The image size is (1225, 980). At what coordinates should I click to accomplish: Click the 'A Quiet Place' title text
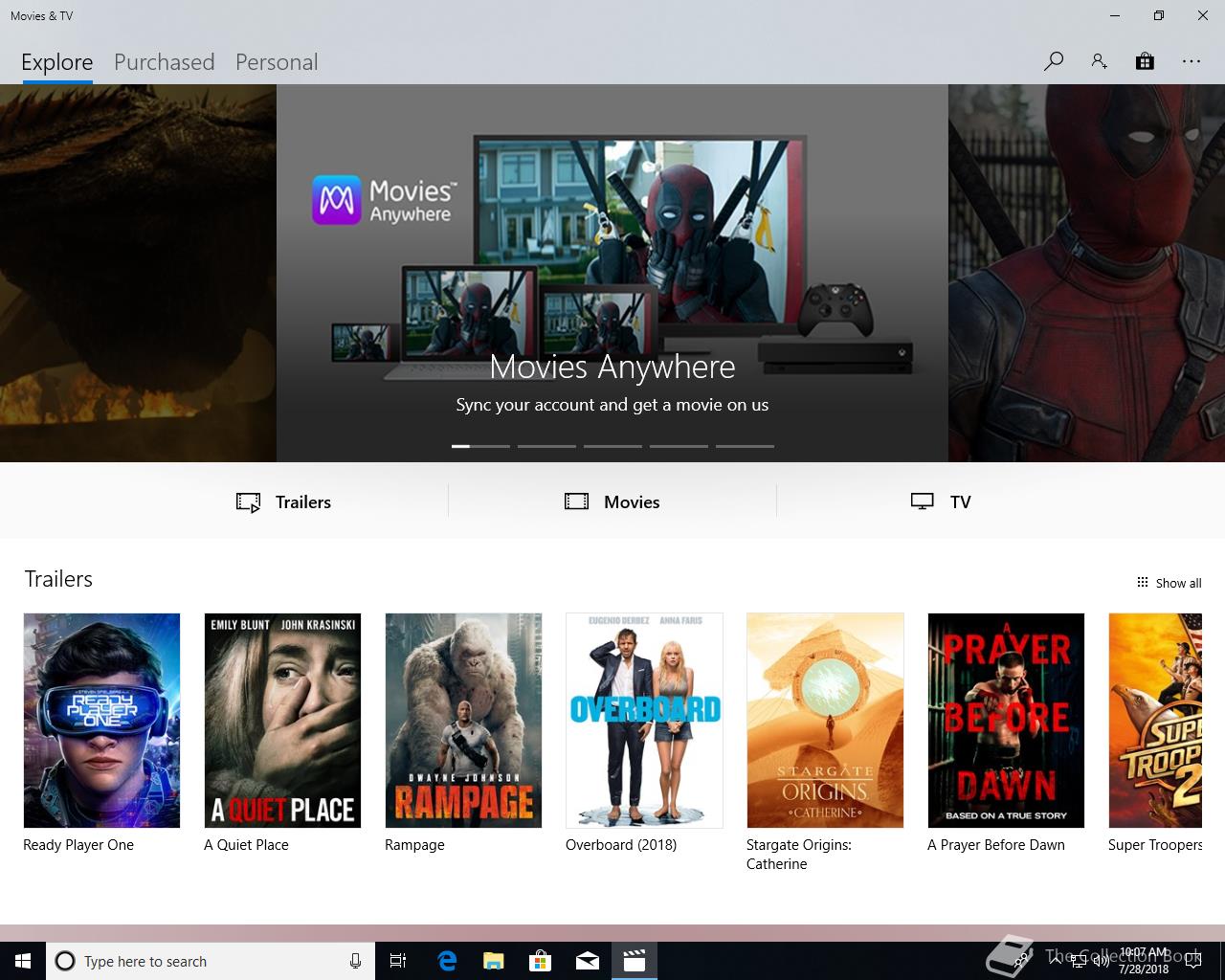click(246, 845)
